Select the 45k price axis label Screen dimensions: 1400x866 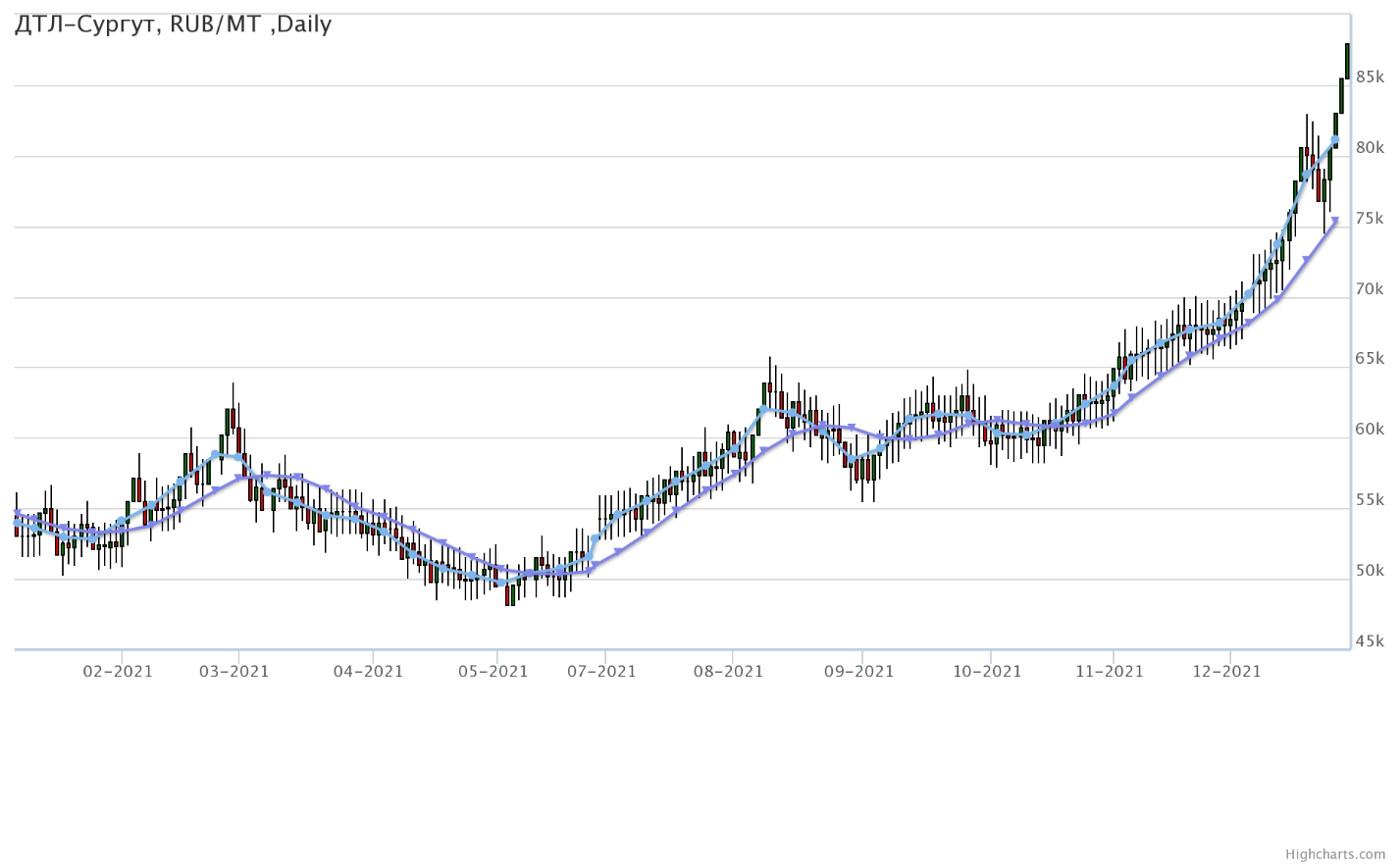tap(1370, 641)
